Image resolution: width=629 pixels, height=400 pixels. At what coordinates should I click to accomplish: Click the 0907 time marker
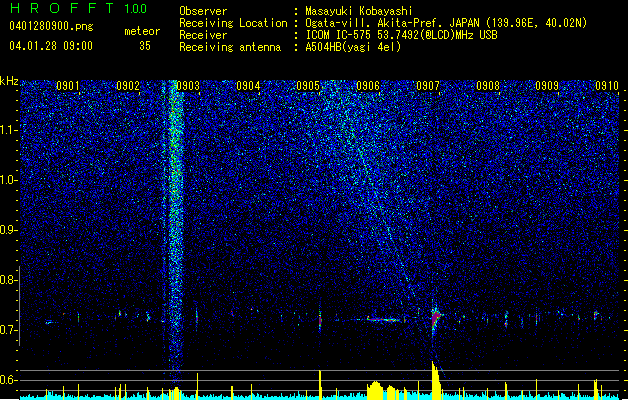coord(428,86)
